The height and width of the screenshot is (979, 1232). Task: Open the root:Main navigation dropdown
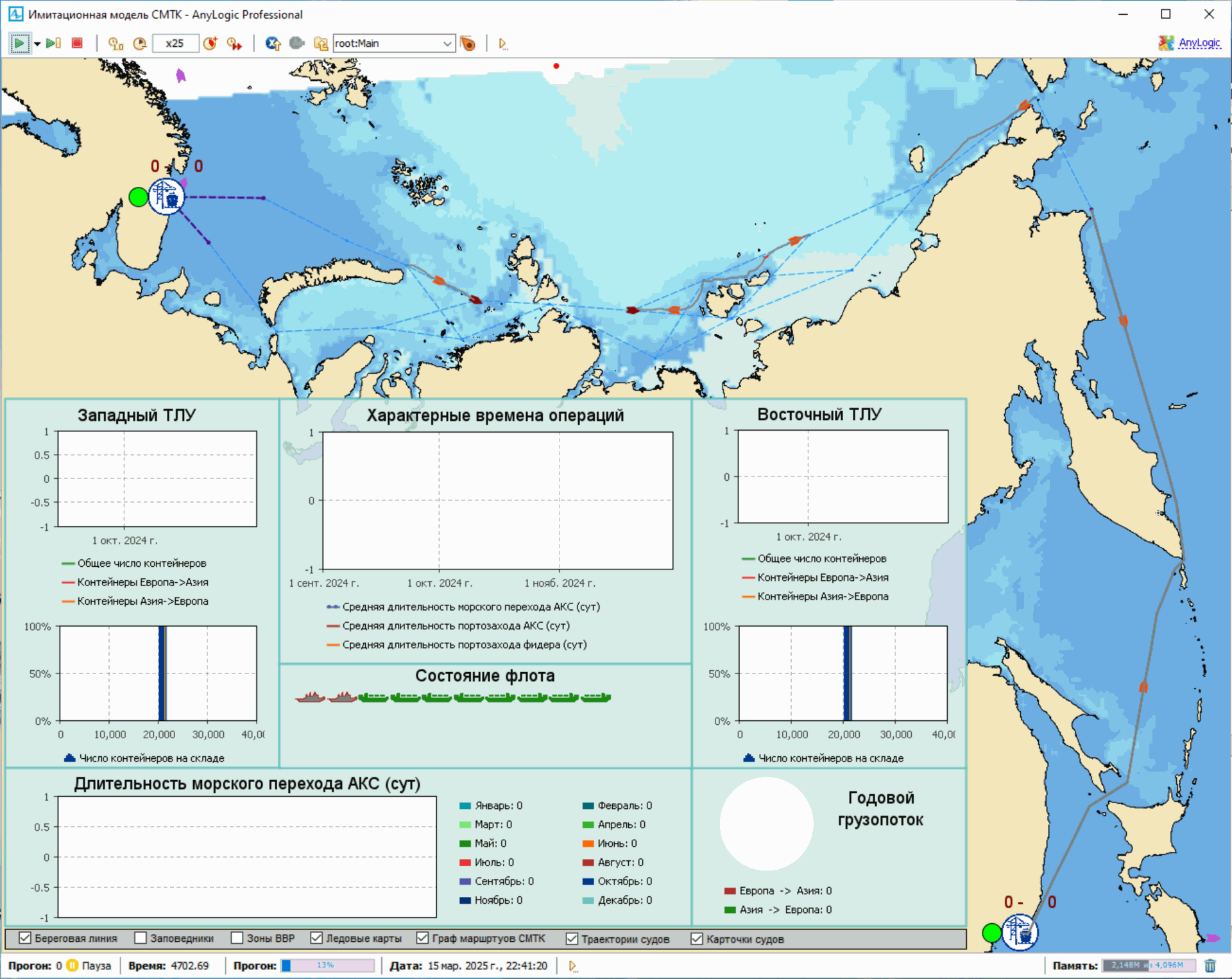coord(394,43)
